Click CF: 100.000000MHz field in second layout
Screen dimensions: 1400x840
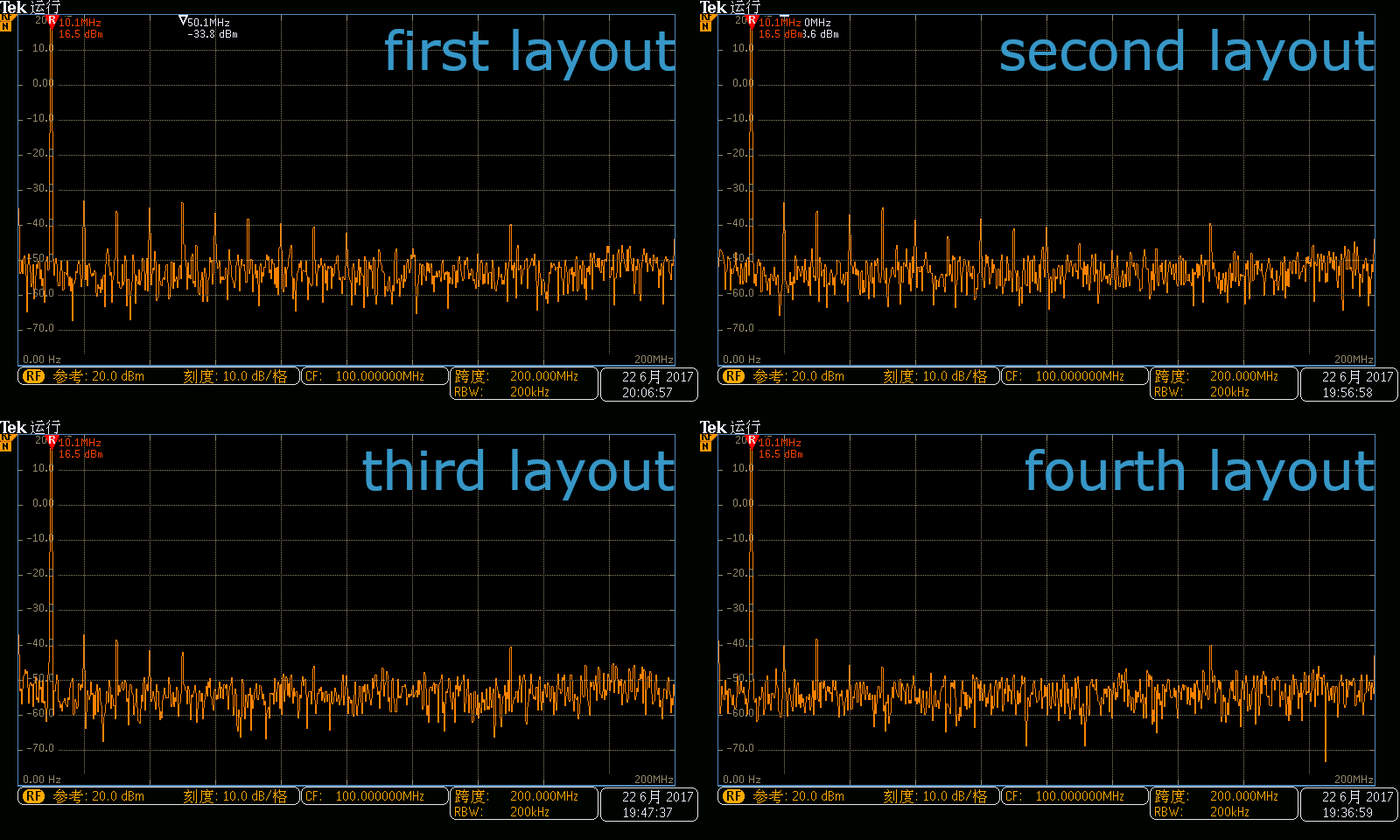(1074, 376)
